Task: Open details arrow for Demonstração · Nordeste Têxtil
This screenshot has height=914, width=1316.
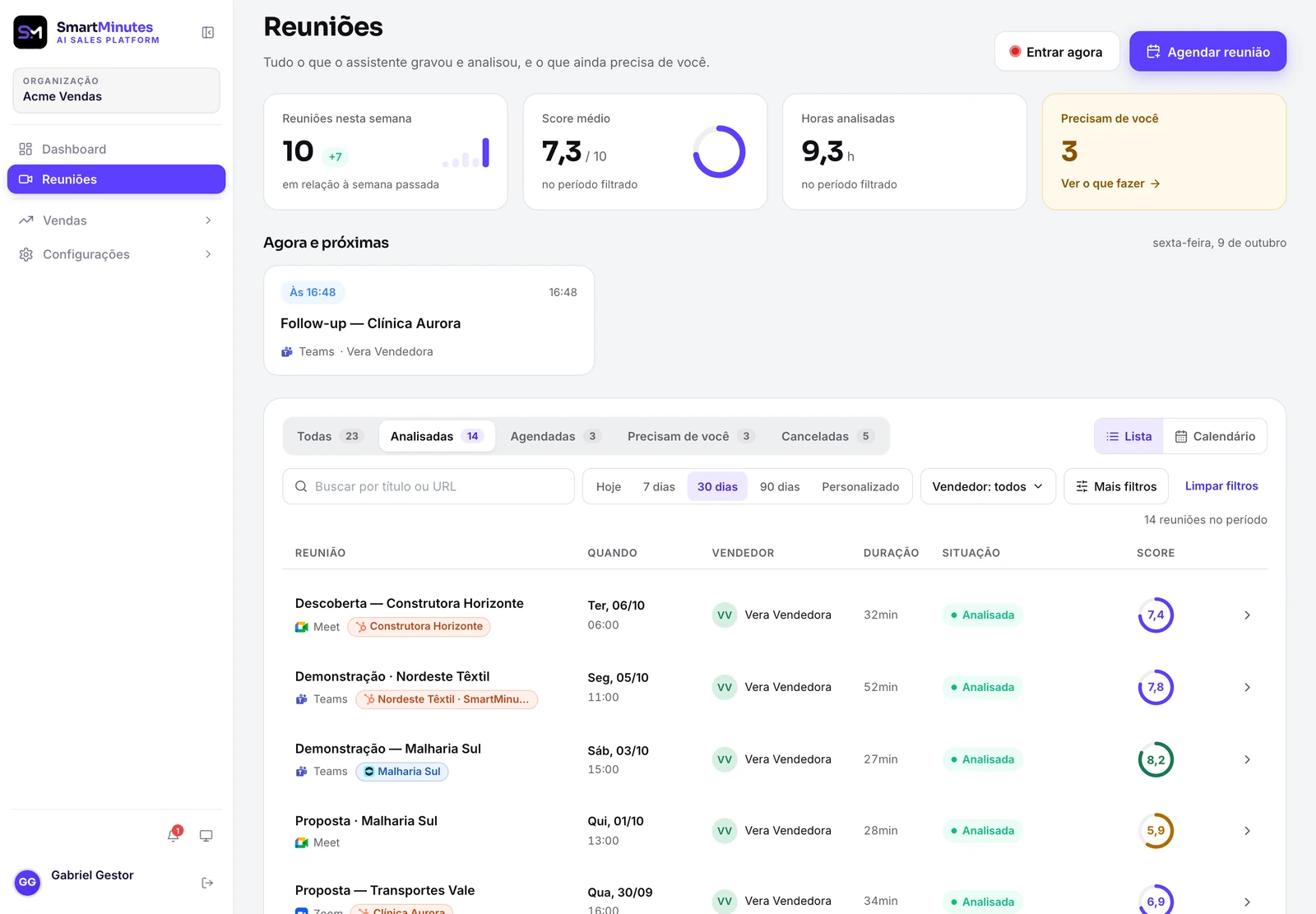Action: point(1247,687)
